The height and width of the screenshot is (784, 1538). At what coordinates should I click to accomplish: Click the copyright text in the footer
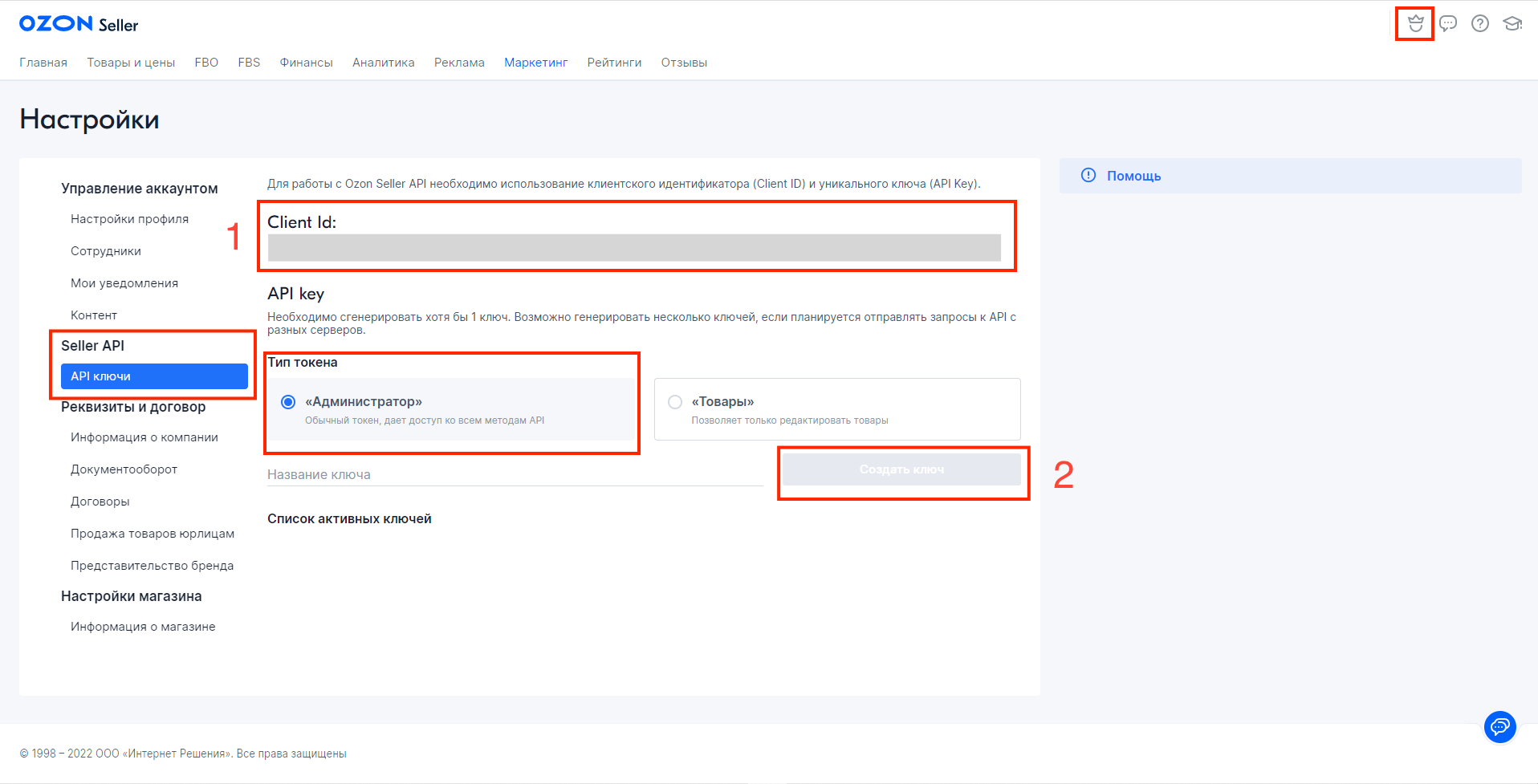[183, 754]
